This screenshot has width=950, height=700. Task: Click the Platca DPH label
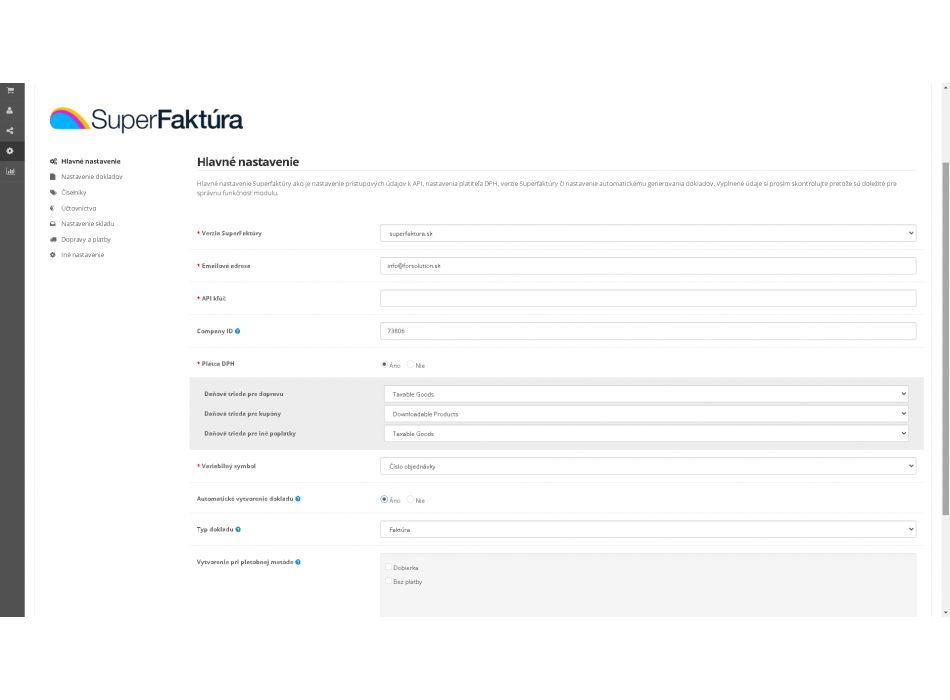point(218,364)
